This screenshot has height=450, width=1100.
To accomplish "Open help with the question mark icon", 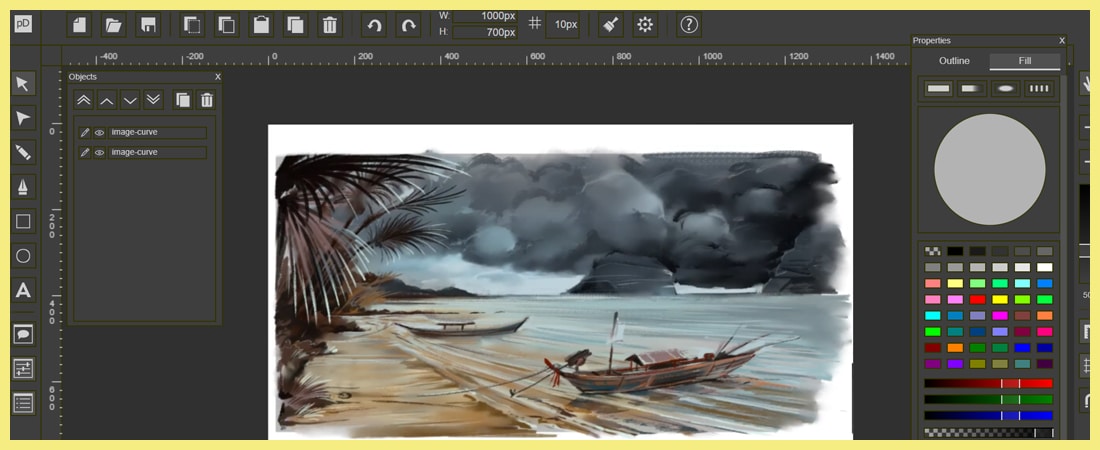I will [690, 25].
